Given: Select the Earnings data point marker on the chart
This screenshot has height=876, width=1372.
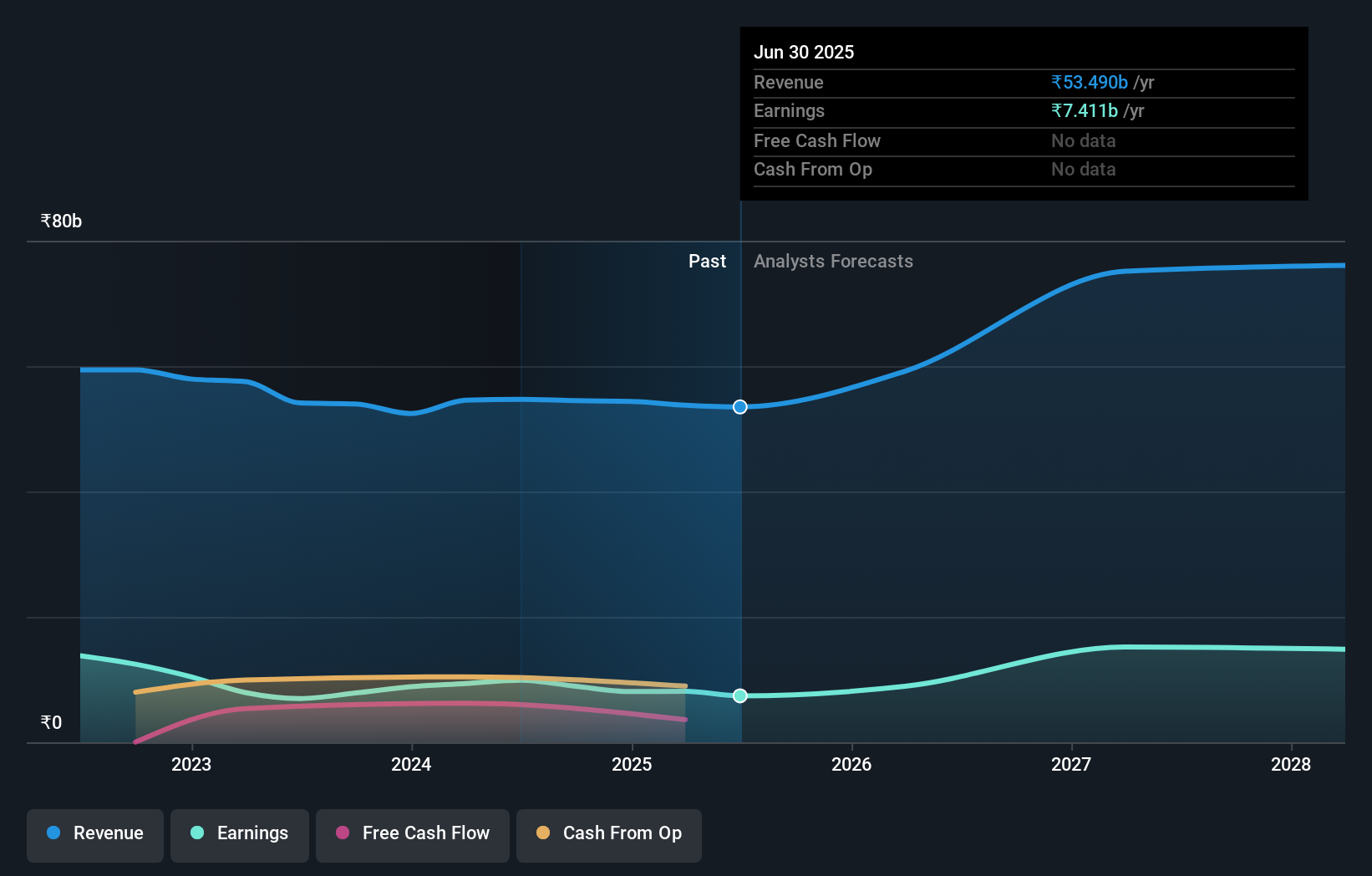Looking at the screenshot, I should (739, 695).
